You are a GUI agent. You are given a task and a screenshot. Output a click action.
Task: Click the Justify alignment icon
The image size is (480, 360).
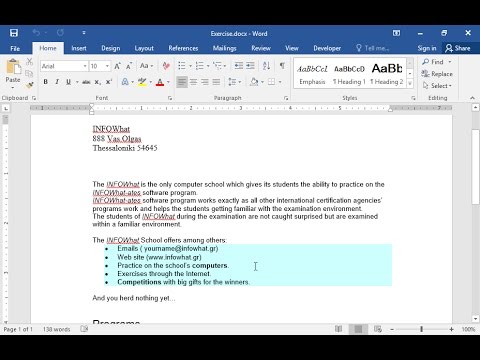216,82
